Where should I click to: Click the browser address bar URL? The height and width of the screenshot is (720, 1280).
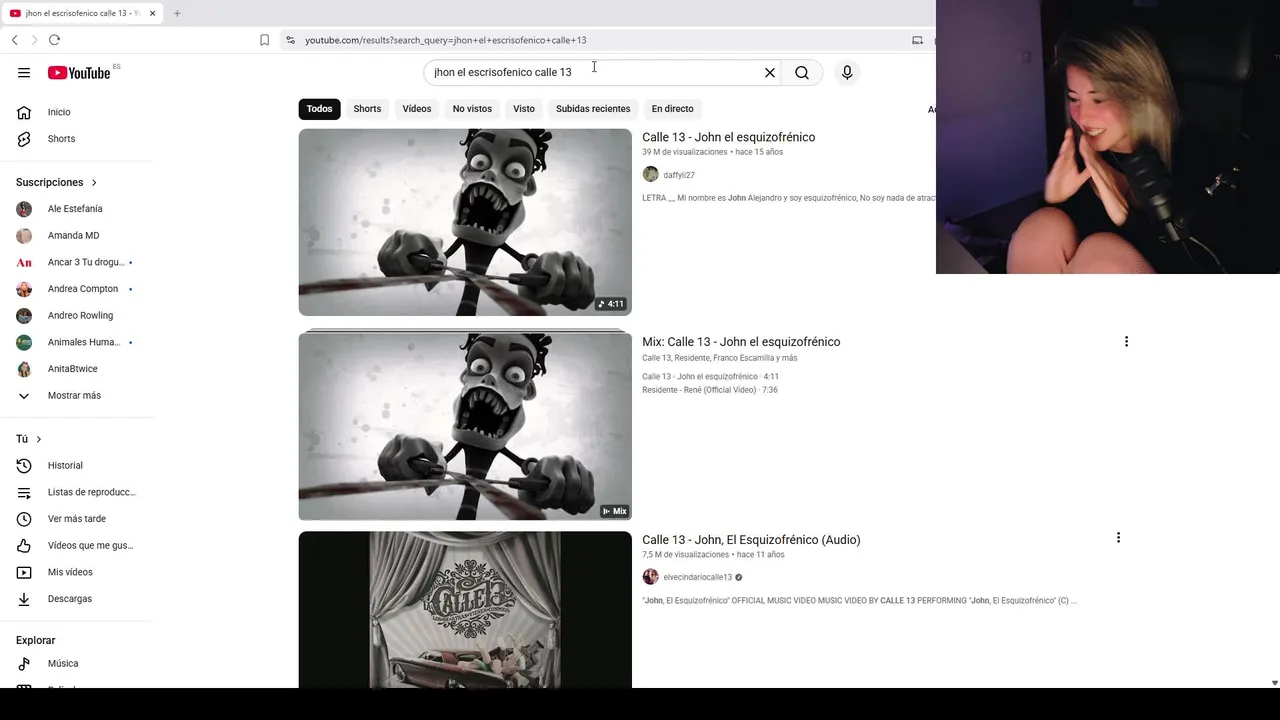coord(446,40)
